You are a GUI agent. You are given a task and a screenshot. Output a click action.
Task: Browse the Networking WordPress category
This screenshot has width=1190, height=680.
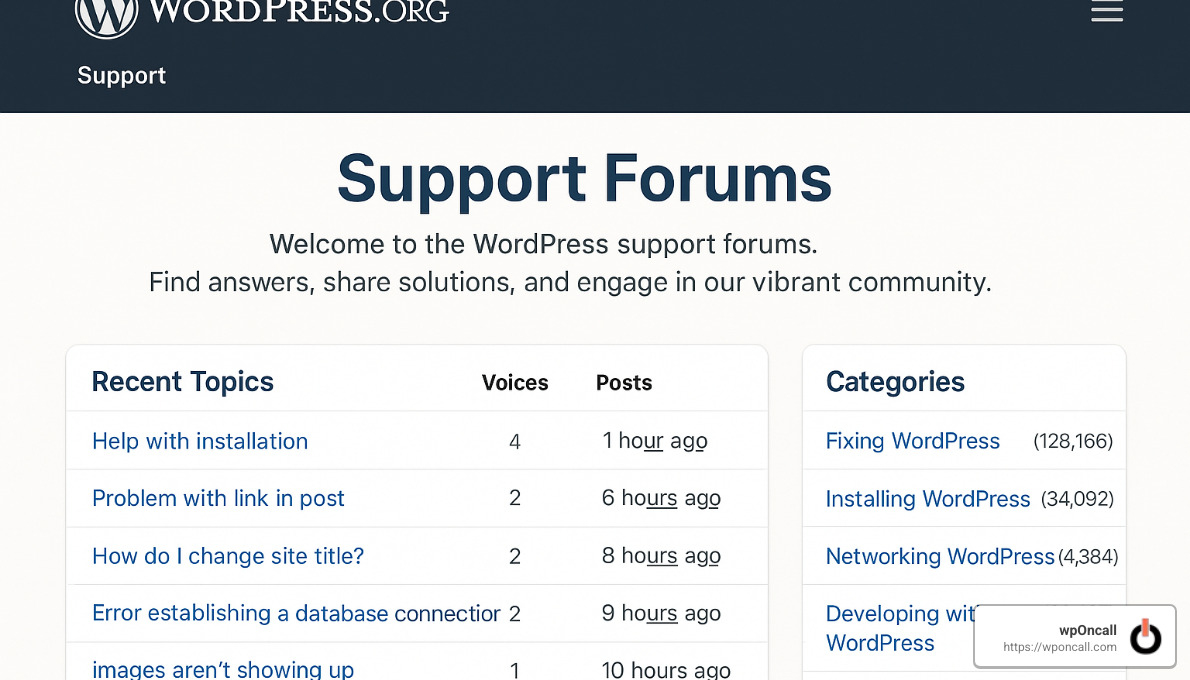[x=939, y=556]
